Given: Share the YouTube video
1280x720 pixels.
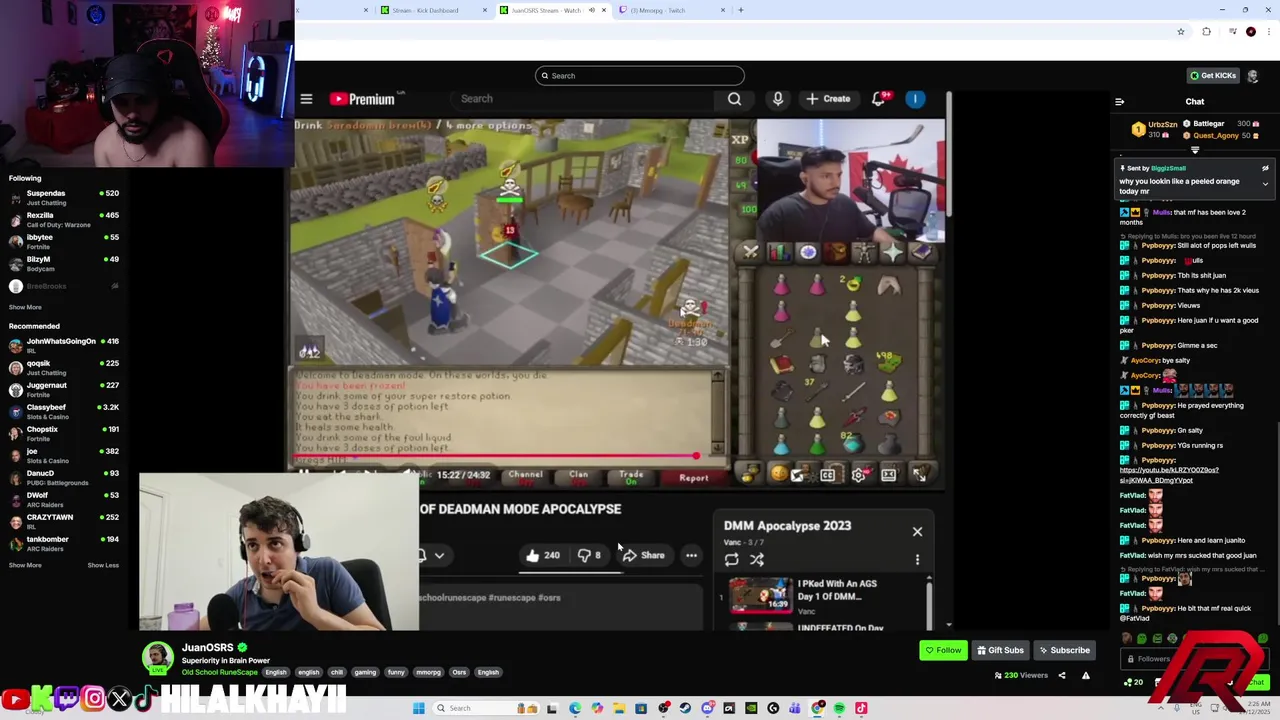Looking at the screenshot, I should [x=643, y=555].
